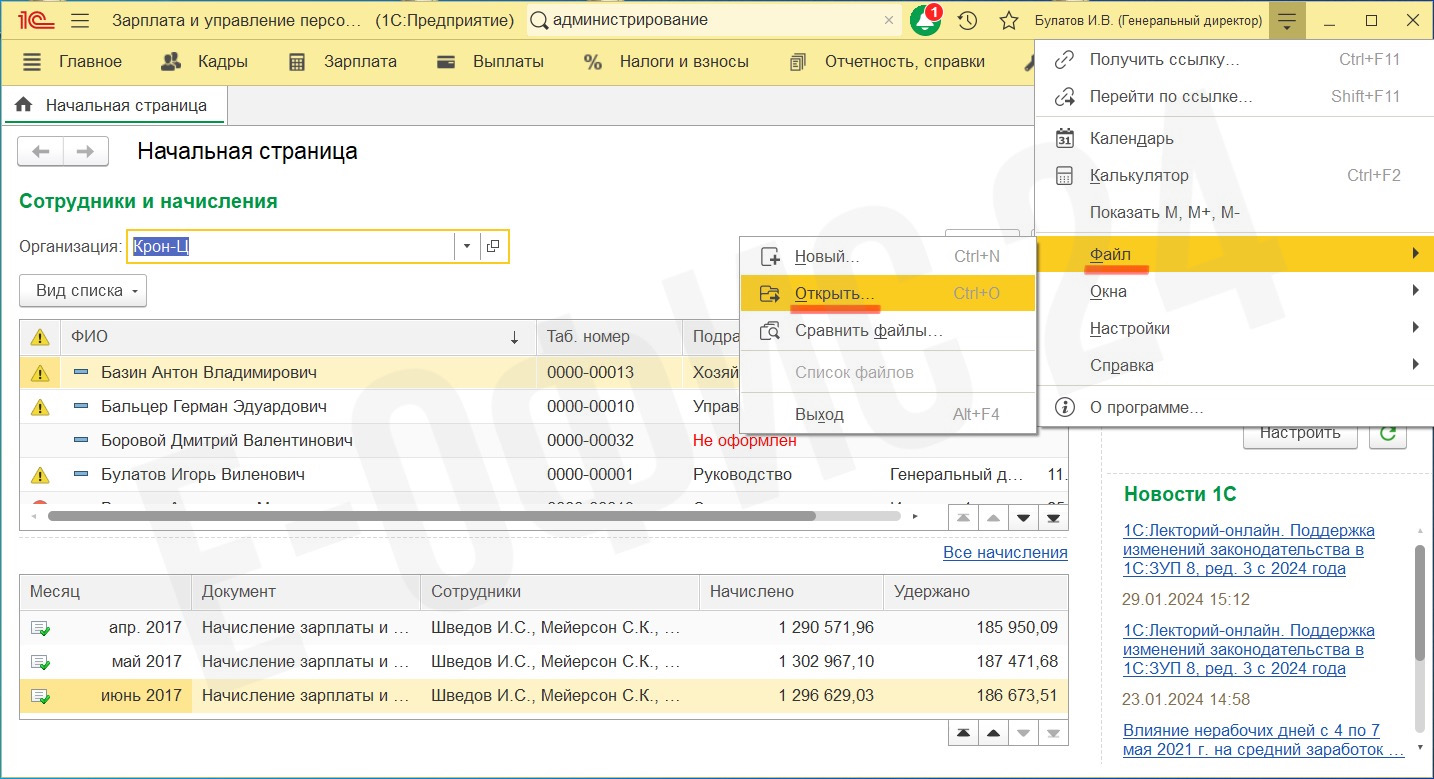Expand the Настройки submenu
The width and height of the screenshot is (1434, 779).
(1130, 328)
